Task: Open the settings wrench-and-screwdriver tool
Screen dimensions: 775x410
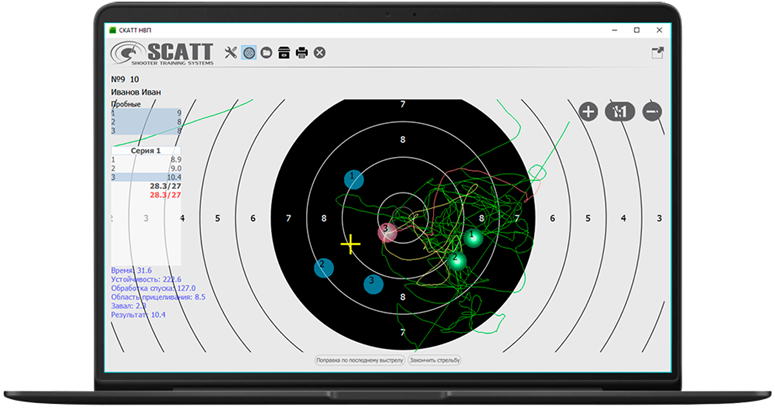Action: tap(231, 52)
